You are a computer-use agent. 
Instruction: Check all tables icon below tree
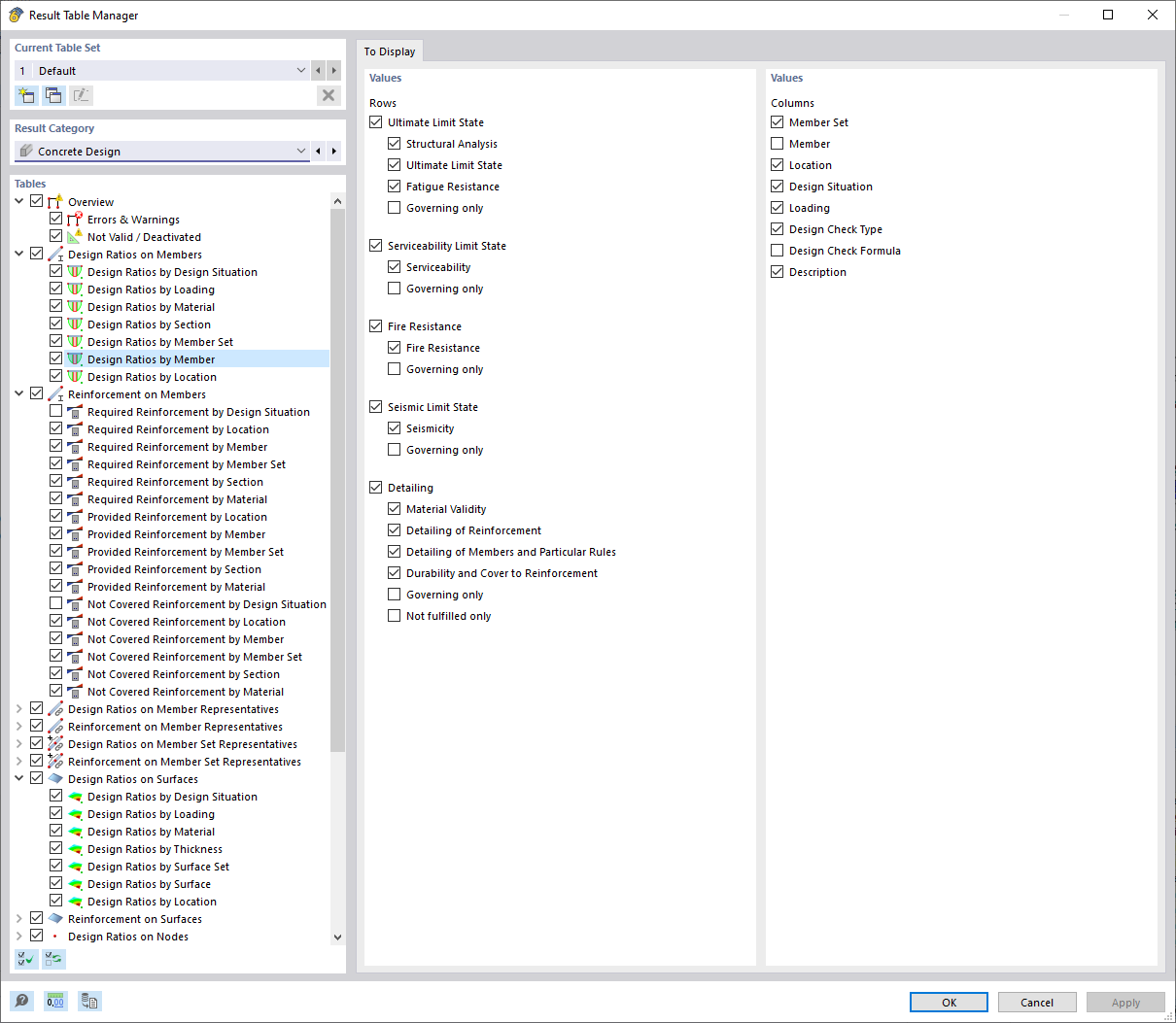click(26, 959)
